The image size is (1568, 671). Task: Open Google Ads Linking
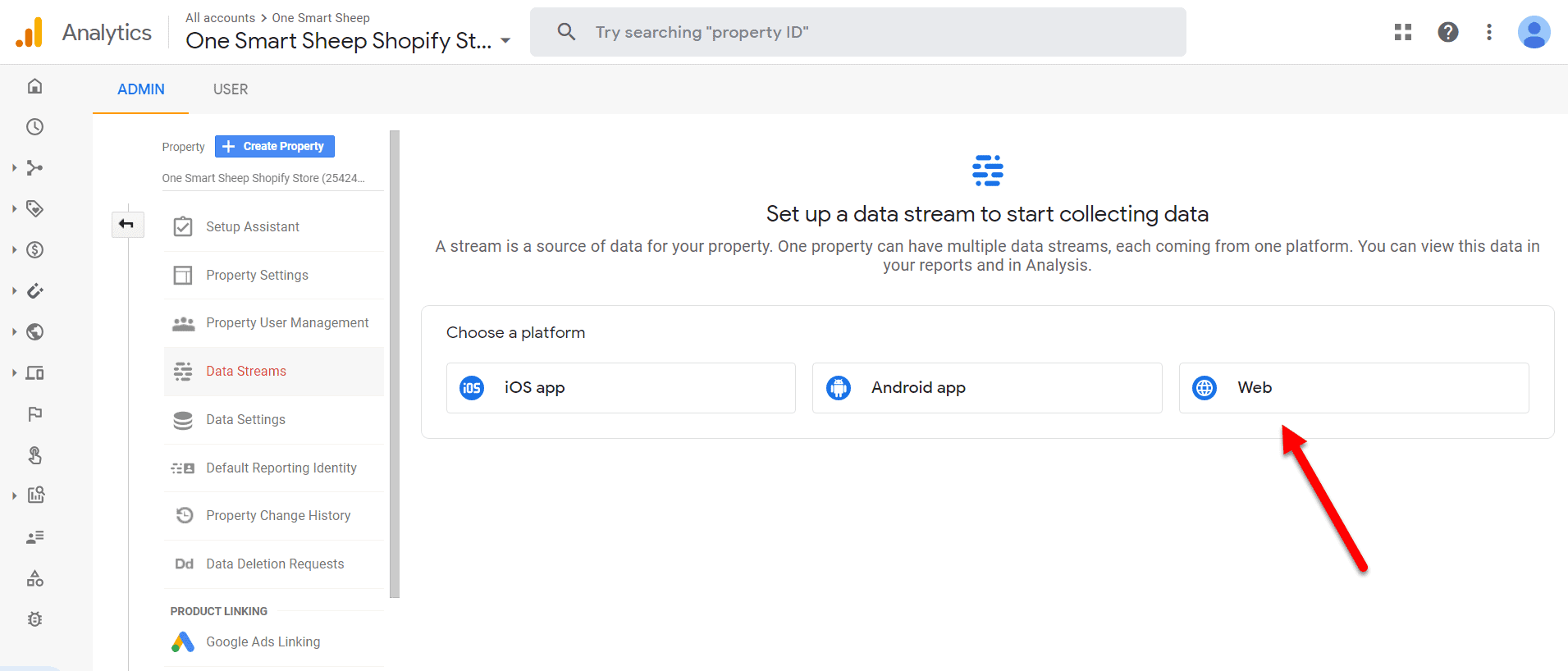(x=274, y=642)
